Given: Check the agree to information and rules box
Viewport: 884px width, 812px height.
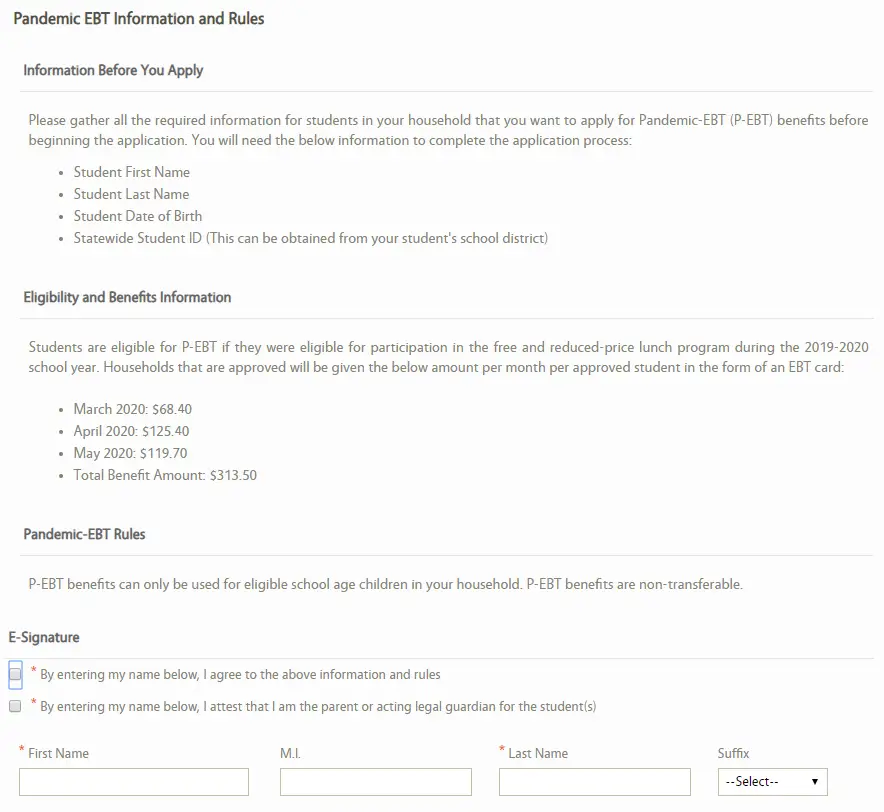Looking at the screenshot, I should (15, 674).
